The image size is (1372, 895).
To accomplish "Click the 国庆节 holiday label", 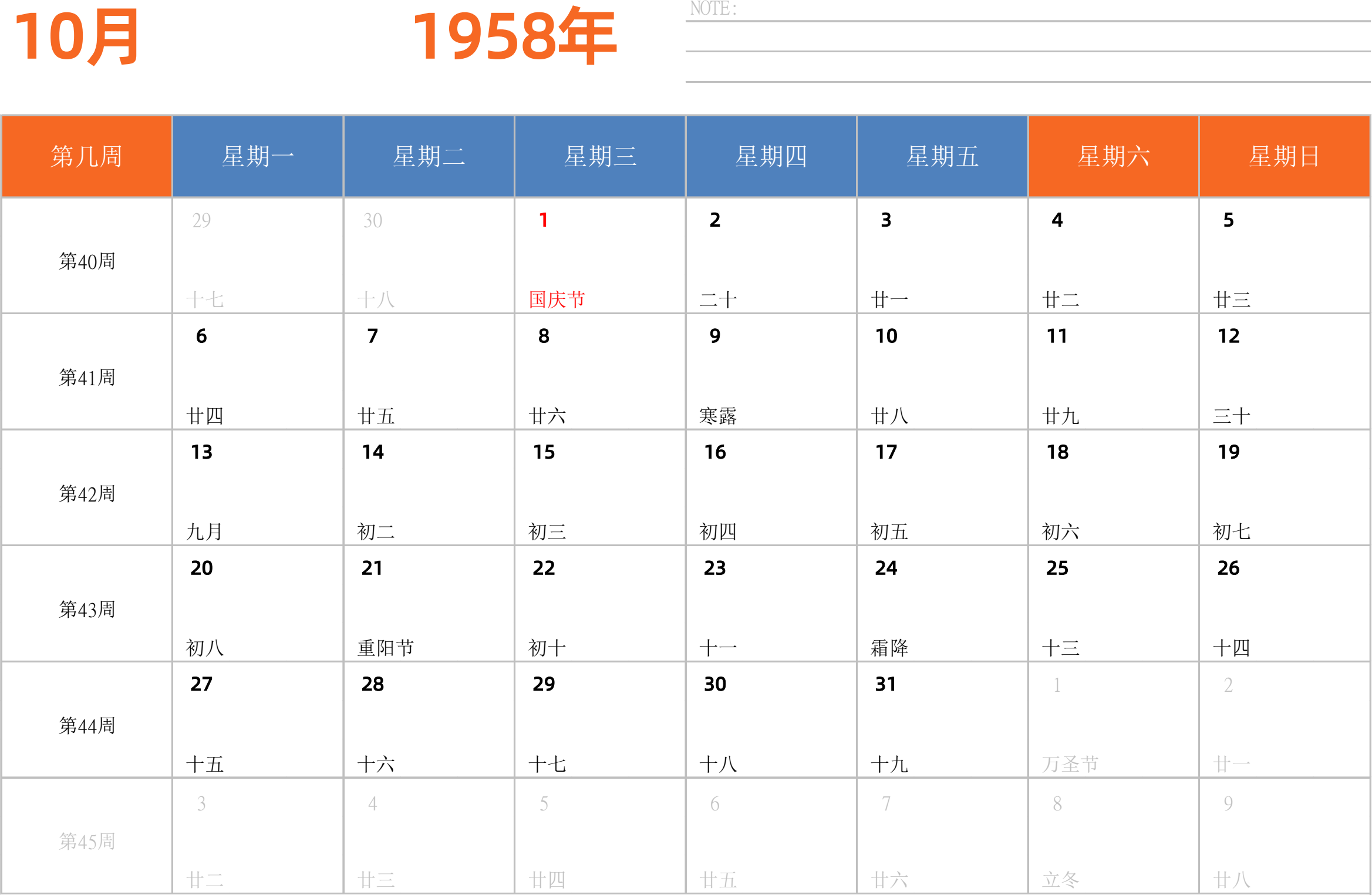I will (x=557, y=300).
